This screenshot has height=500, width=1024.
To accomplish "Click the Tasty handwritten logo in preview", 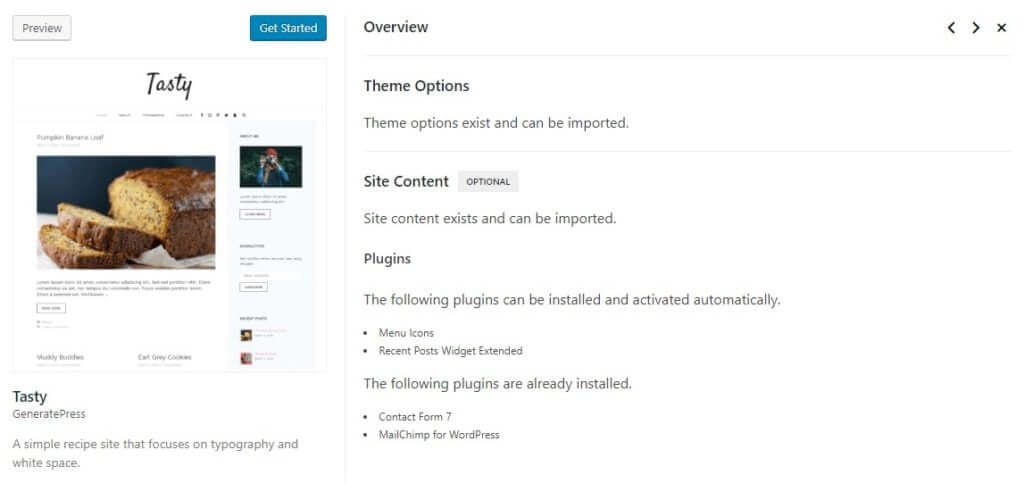I will (169, 85).
